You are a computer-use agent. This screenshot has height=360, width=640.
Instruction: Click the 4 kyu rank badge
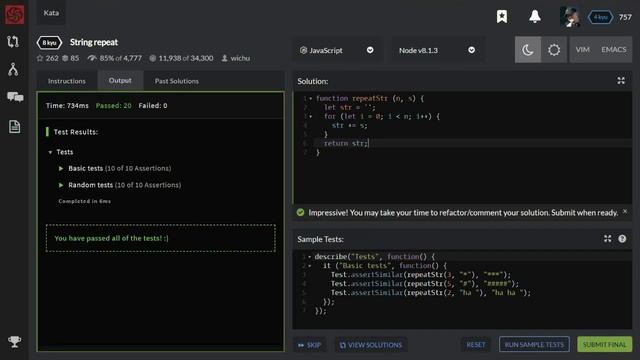600,17
